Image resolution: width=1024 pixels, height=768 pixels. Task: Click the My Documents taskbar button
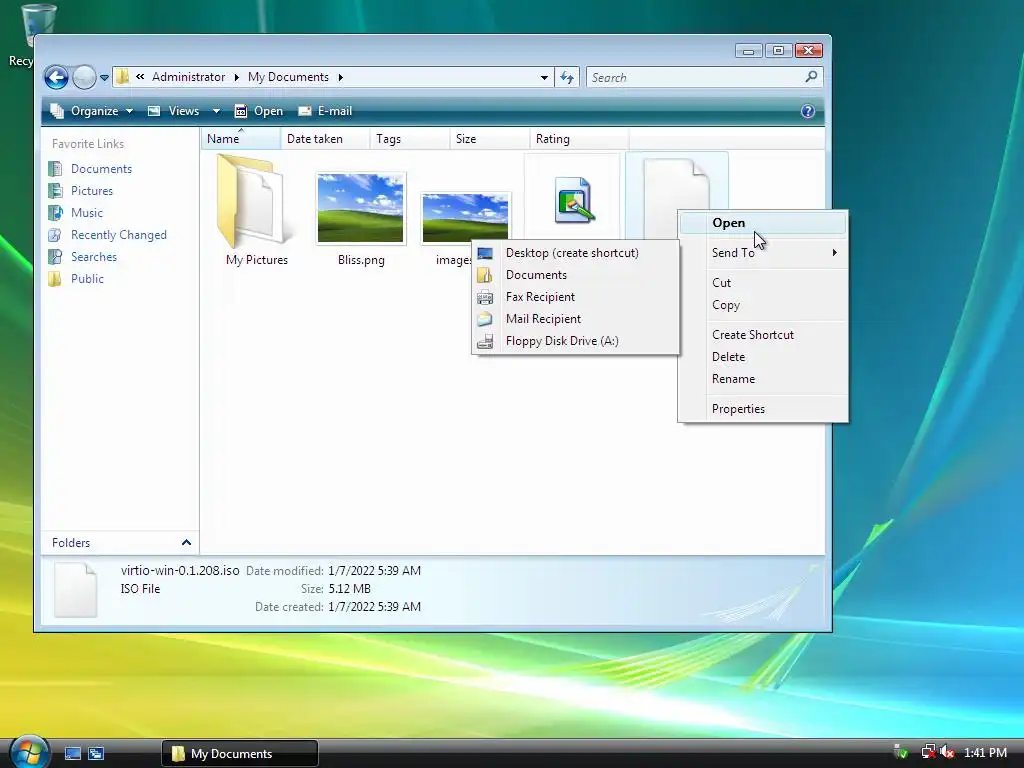click(240, 754)
